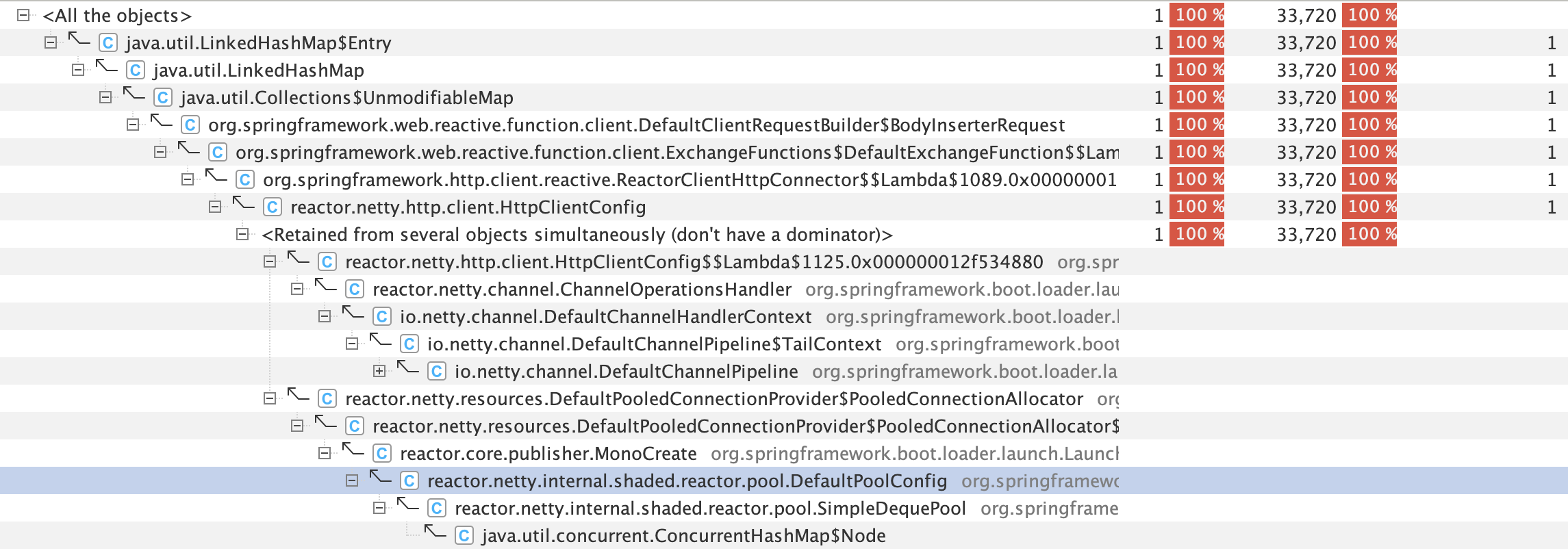Collapse the 'Retained from several objects simultaneously' node

click(242, 234)
